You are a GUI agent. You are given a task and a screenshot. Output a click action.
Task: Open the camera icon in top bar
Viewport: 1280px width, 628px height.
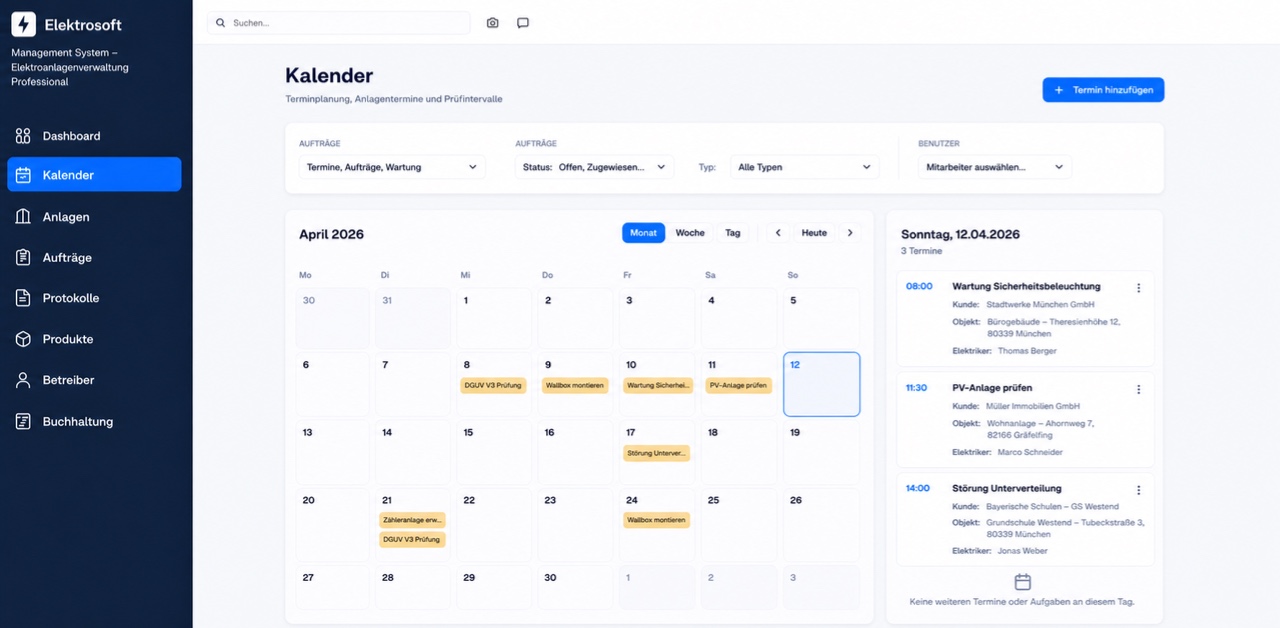pos(492,23)
